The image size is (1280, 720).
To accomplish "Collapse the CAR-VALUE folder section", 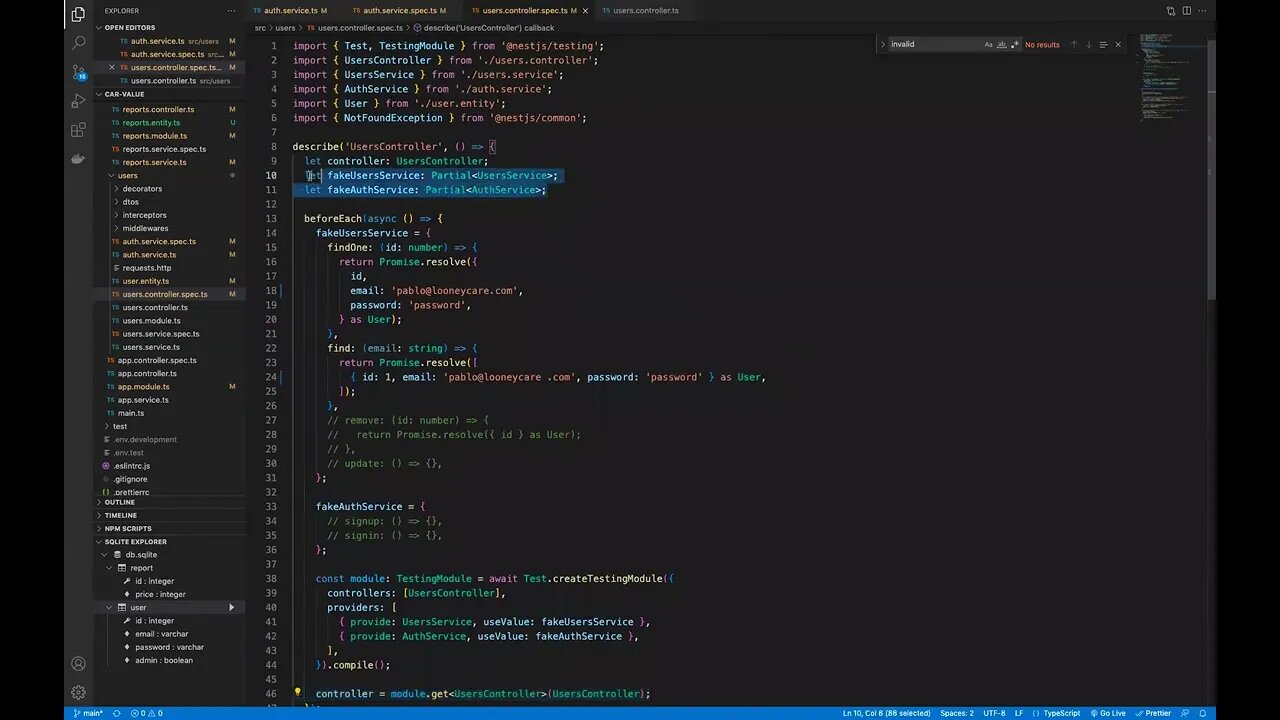I will [x=124, y=94].
